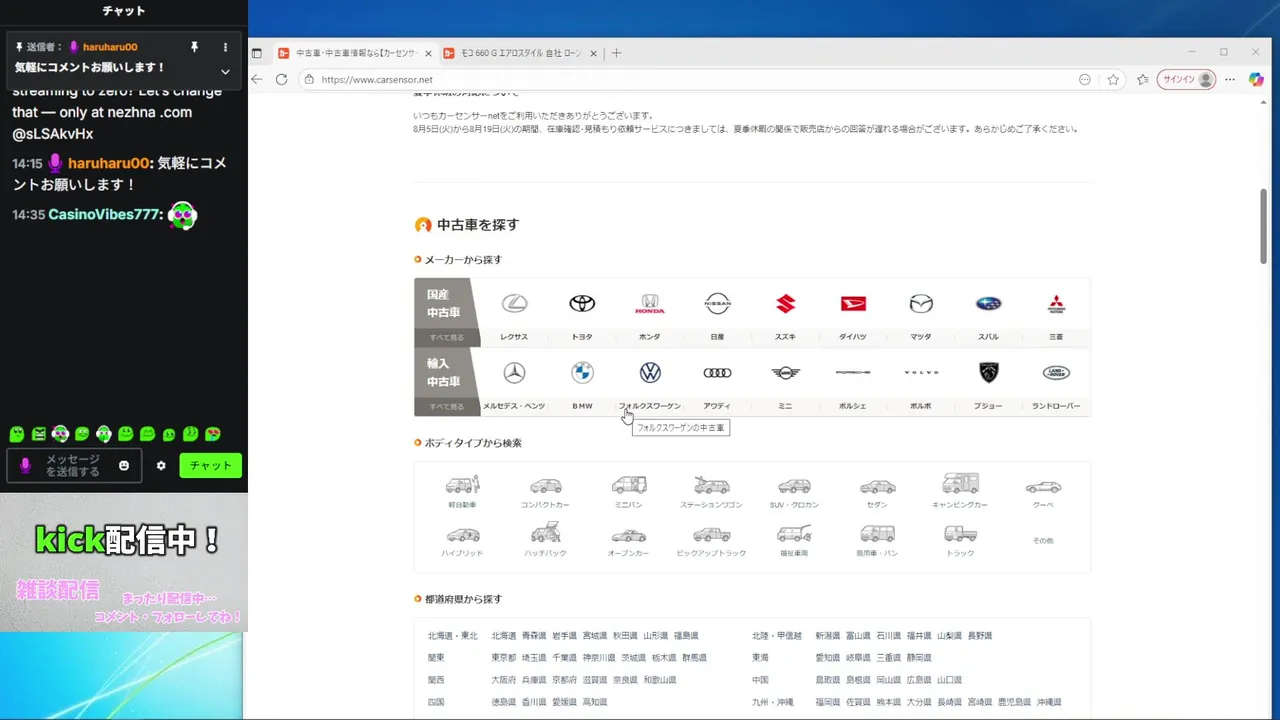Open the Mazda (マツダ) maker logo
Image resolution: width=1280 pixels, height=720 pixels.
tap(921, 304)
